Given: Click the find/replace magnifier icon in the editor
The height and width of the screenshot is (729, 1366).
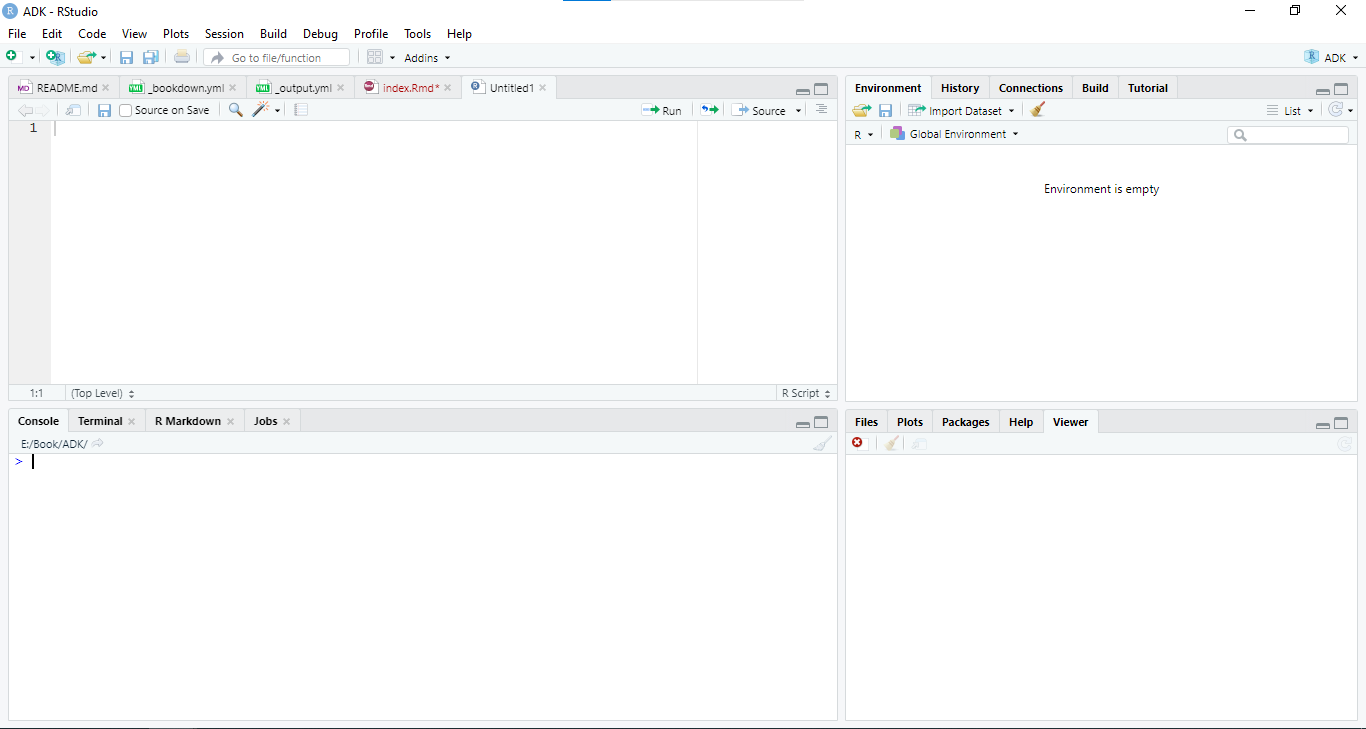Looking at the screenshot, I should [x=236, y=110].
